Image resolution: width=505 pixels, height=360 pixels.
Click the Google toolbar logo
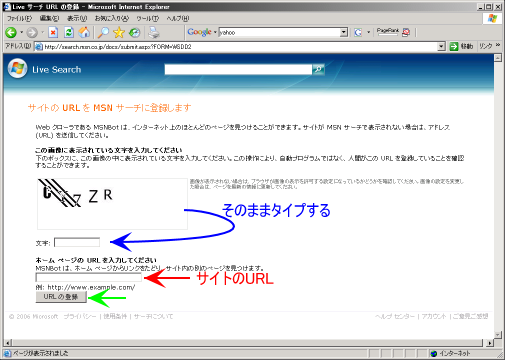pos(199,32)
